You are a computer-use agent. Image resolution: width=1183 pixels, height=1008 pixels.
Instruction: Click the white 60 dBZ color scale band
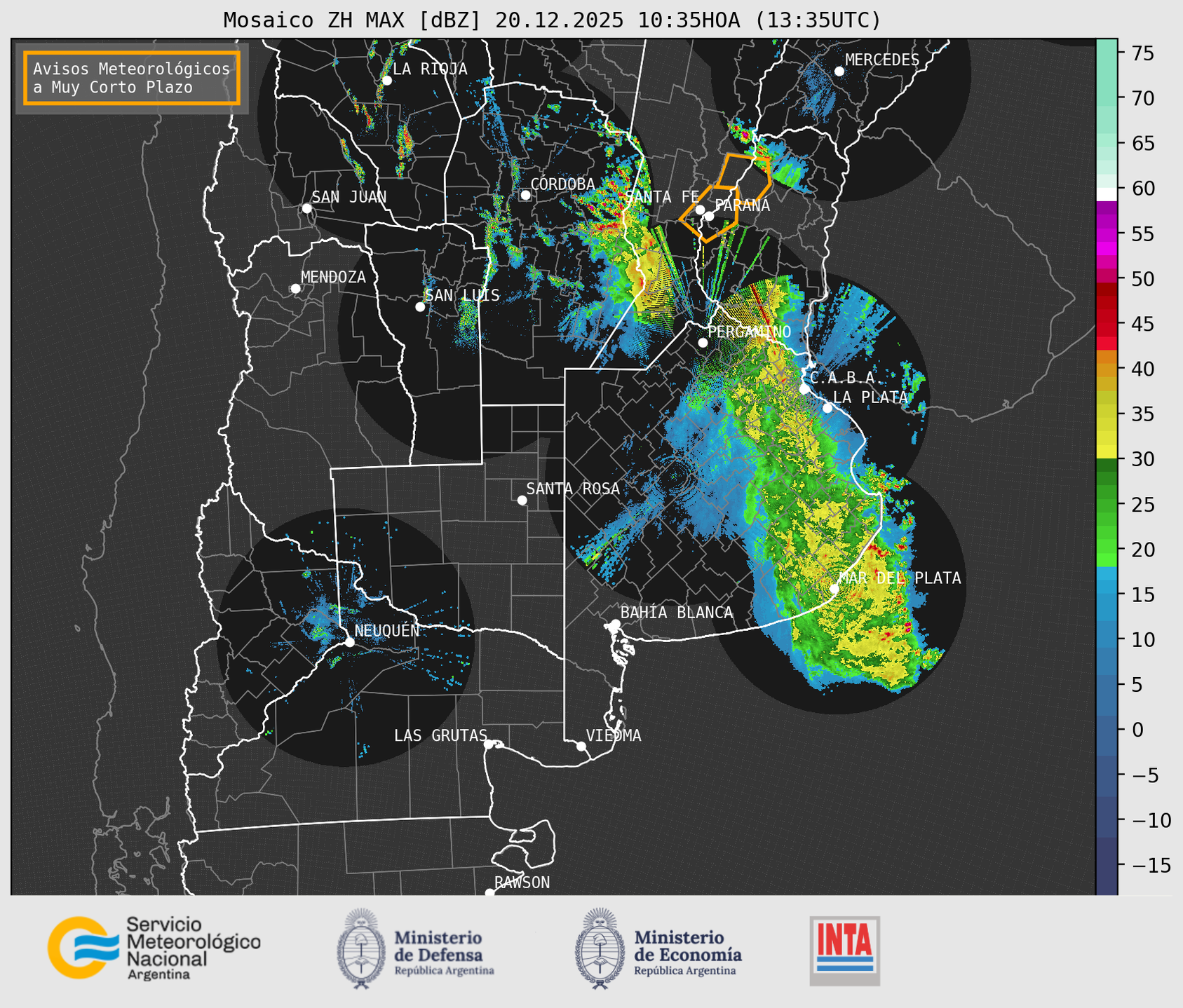click(x=1107, y=194)
